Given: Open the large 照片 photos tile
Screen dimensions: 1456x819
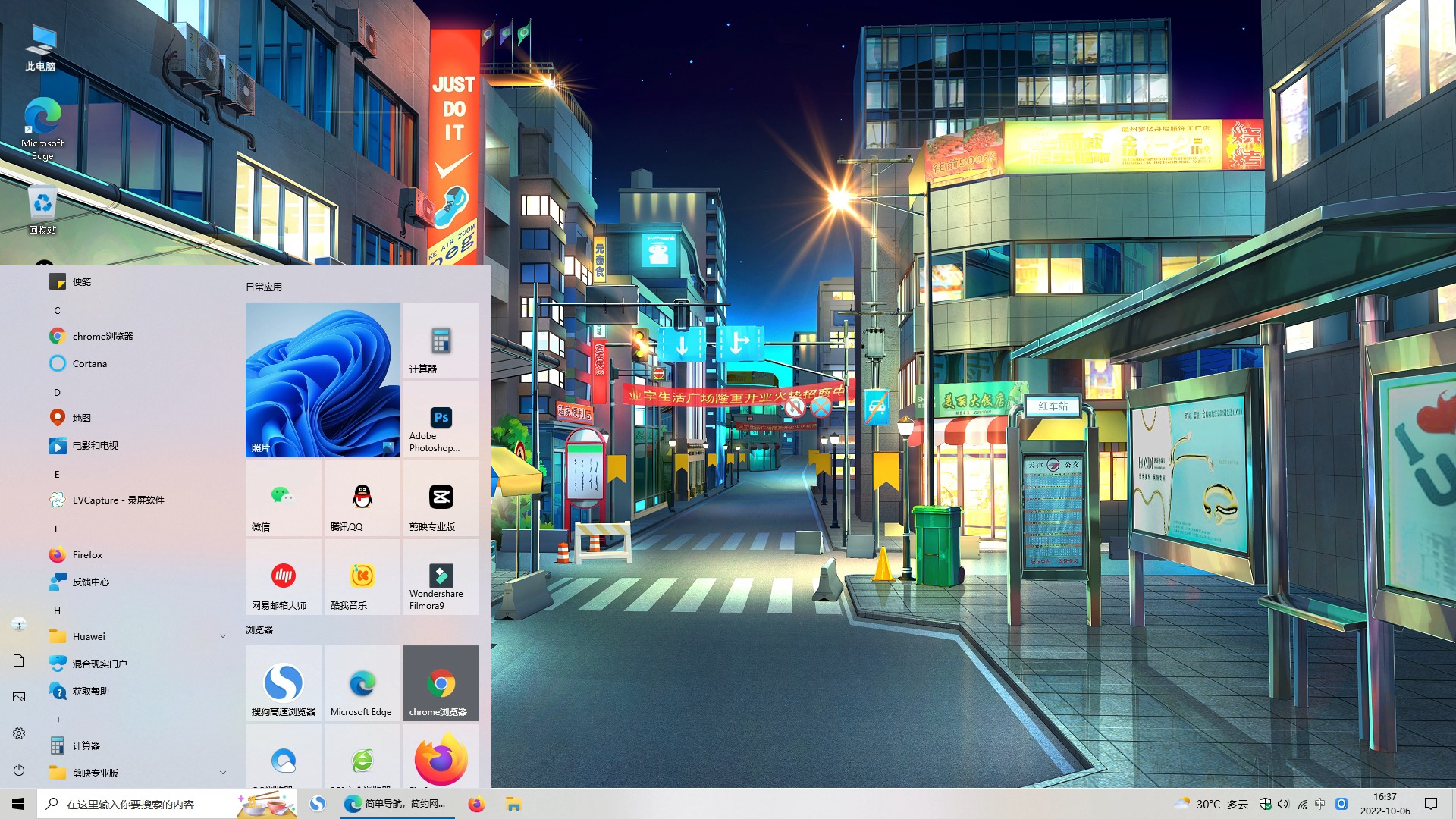Looking at the screenshot, I should (322, 380).
